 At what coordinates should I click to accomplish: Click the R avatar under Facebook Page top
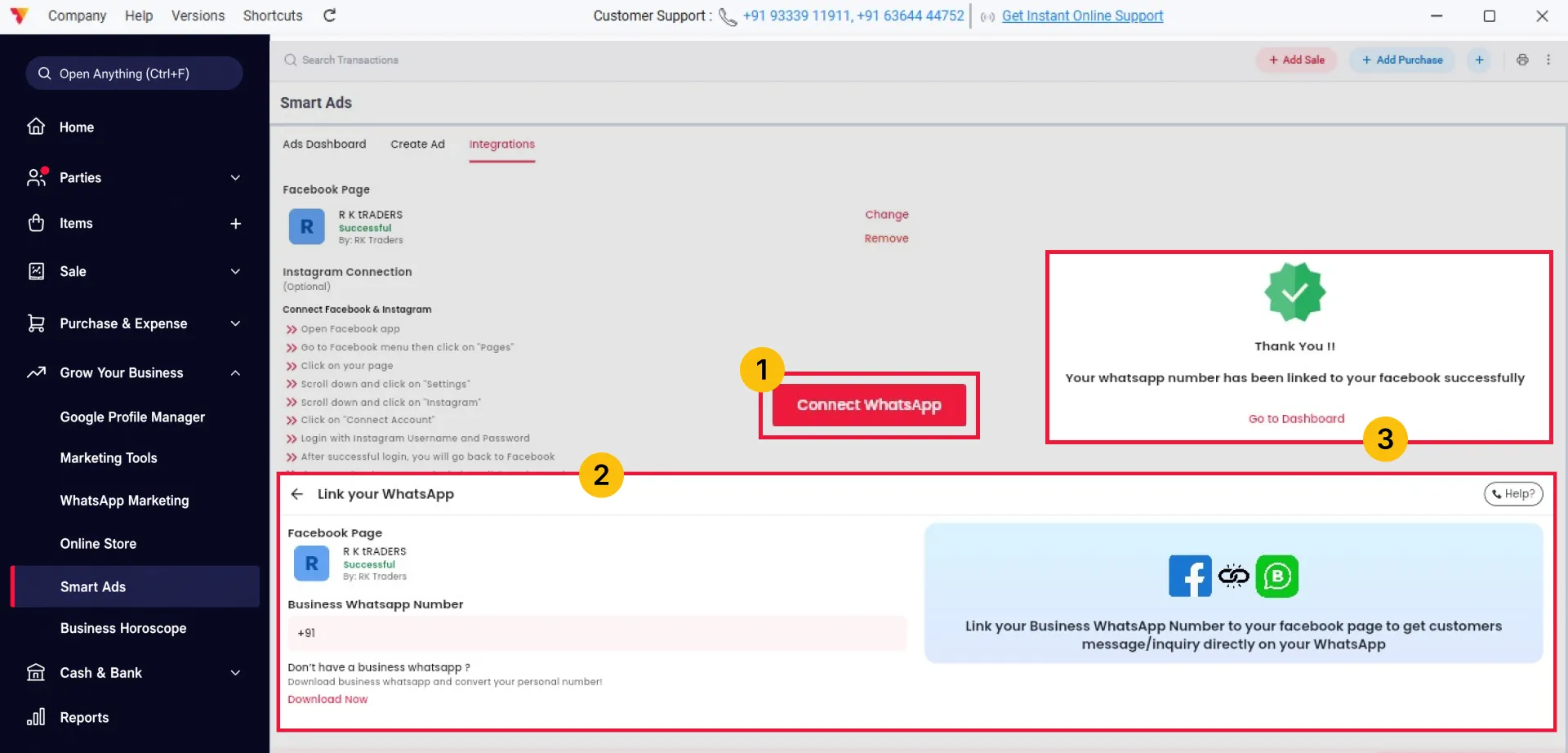(x=307, y=226)
